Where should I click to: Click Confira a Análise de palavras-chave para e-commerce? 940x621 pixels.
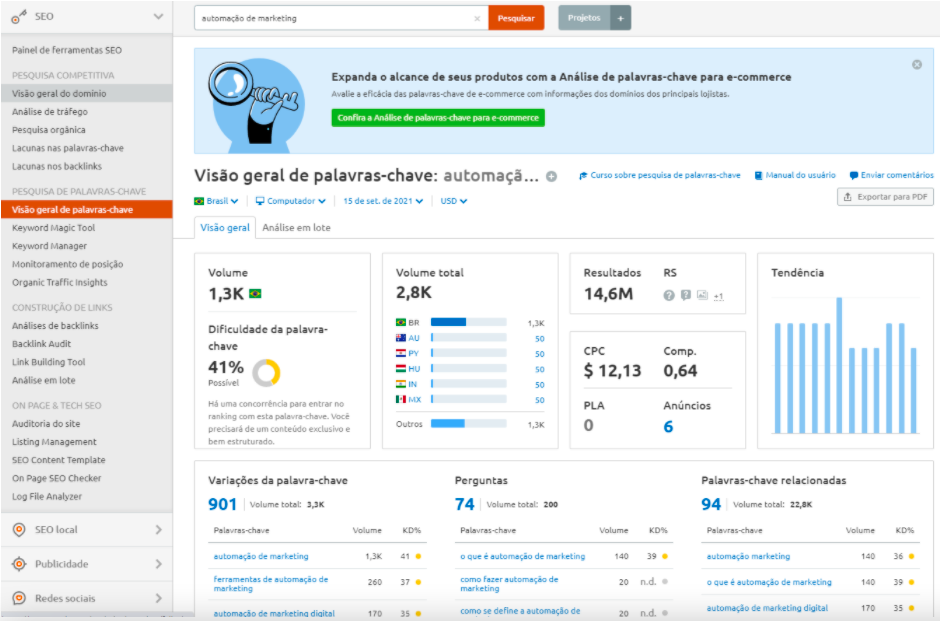(x=438, y=117)
